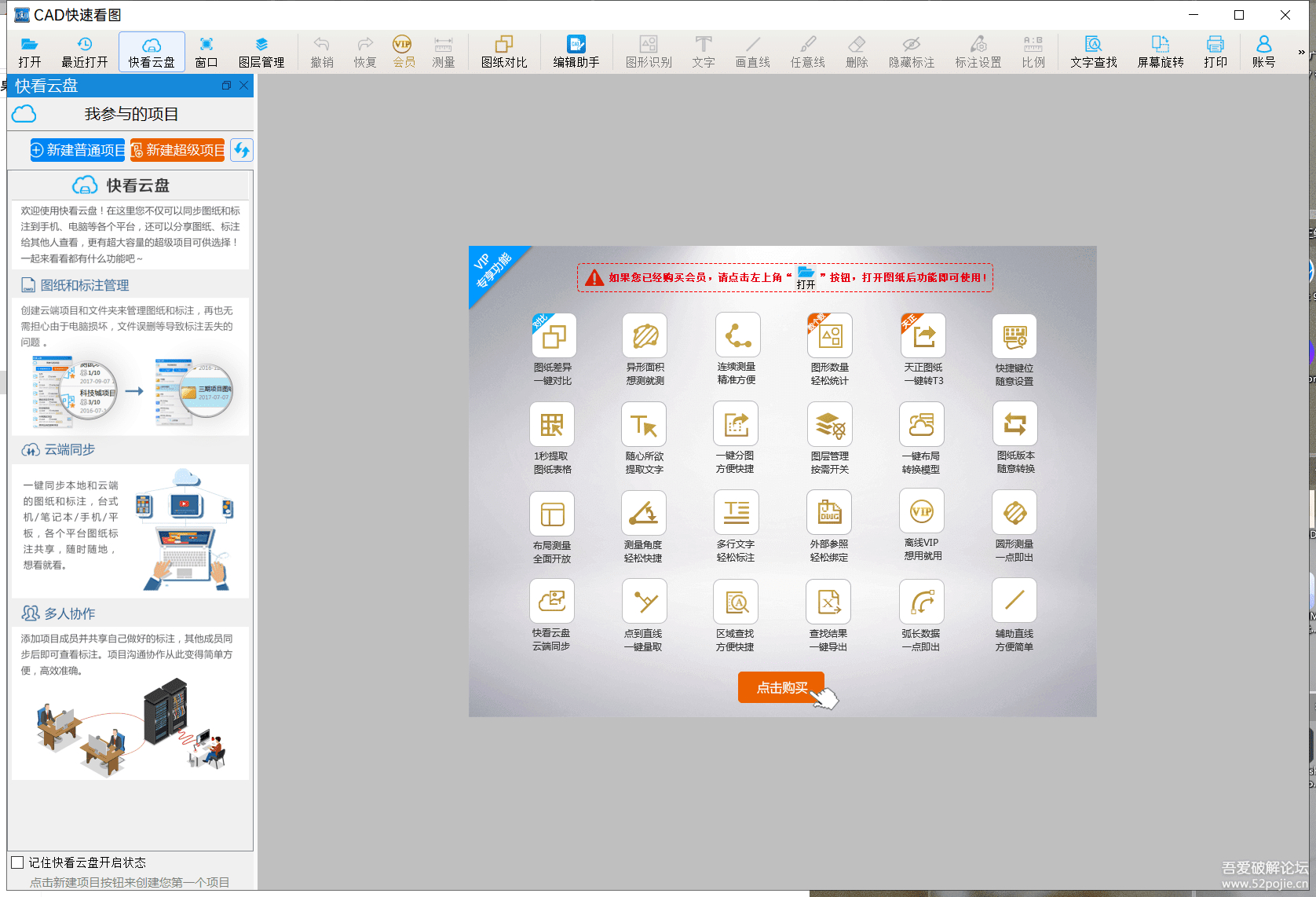The image size is (1316, 897).
Task: Toggle 隐藏标注 hide annotations
Action: 912,52
